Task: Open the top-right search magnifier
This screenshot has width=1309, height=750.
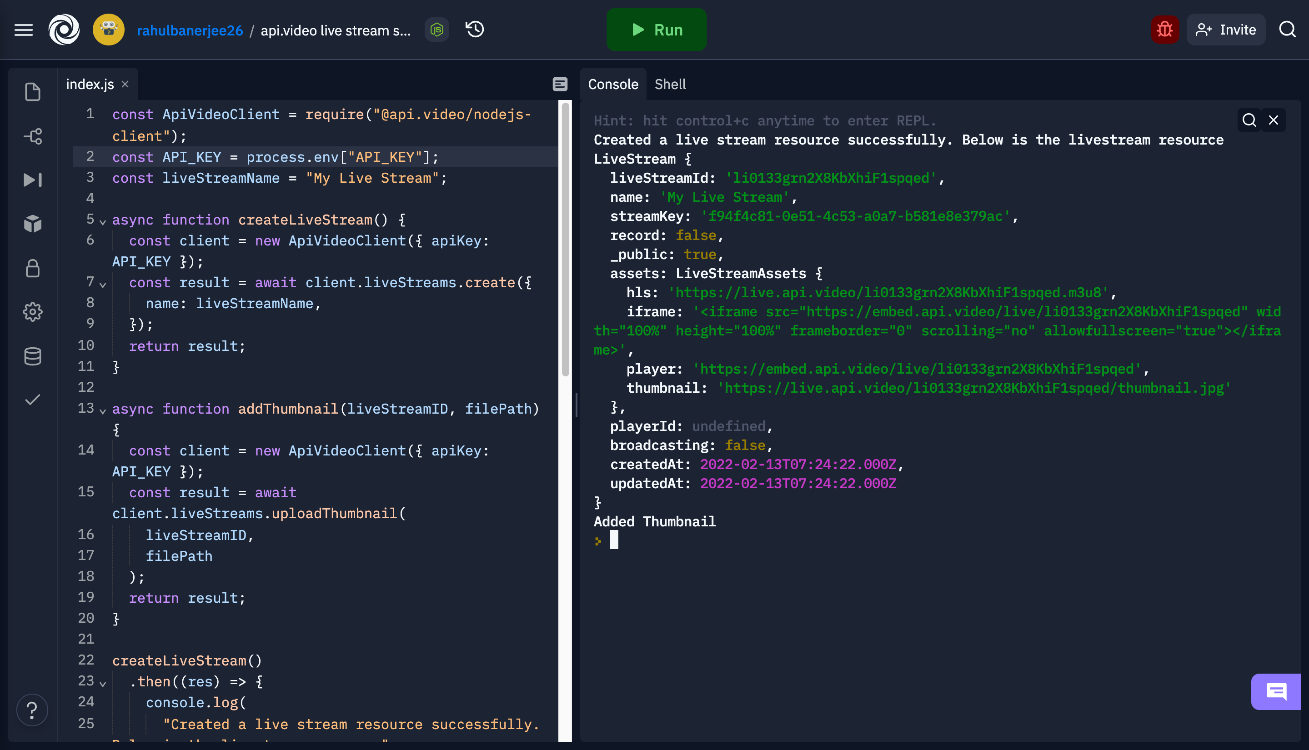Action: pyautogui.click(x=1288, y=30)
